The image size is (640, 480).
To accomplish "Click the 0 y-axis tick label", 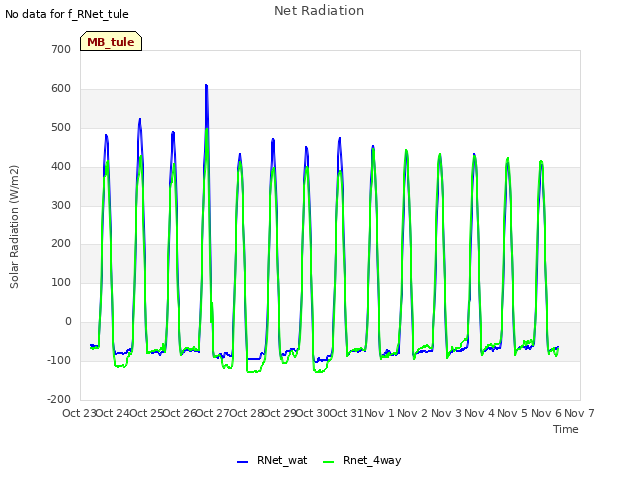I will coord(68,322).
